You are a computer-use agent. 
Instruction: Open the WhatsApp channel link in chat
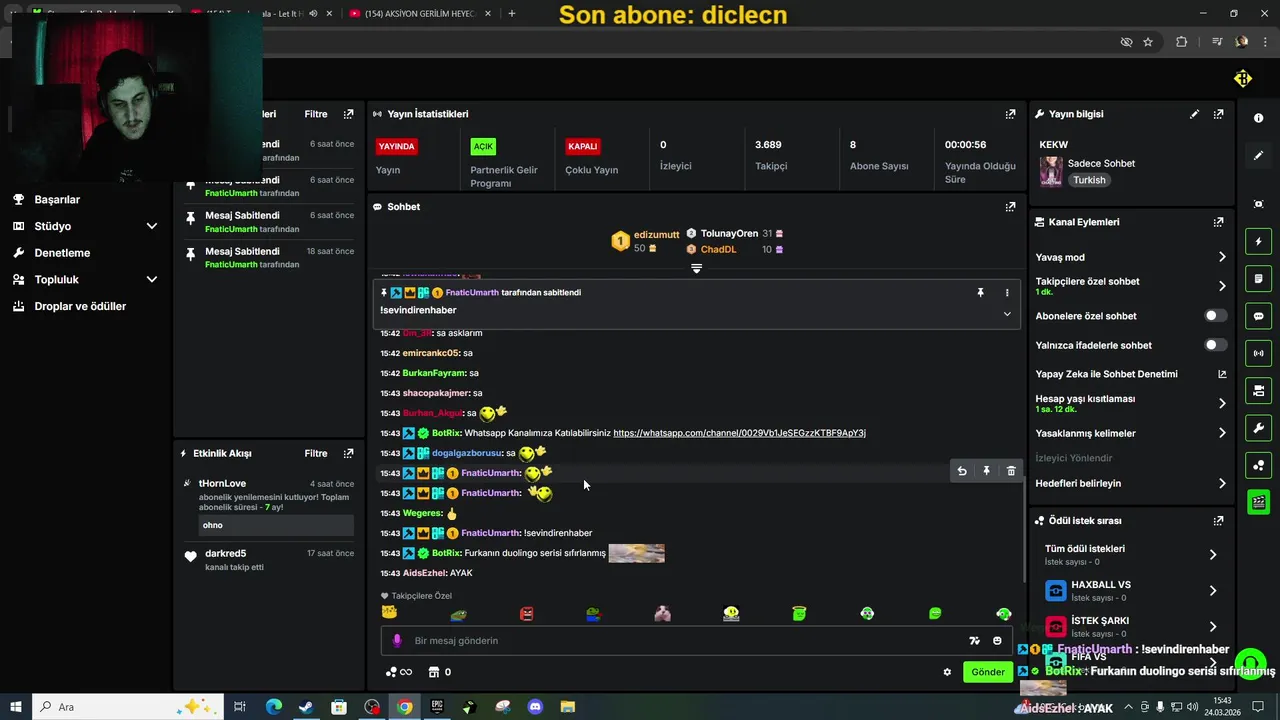click(x=739, y=433)
